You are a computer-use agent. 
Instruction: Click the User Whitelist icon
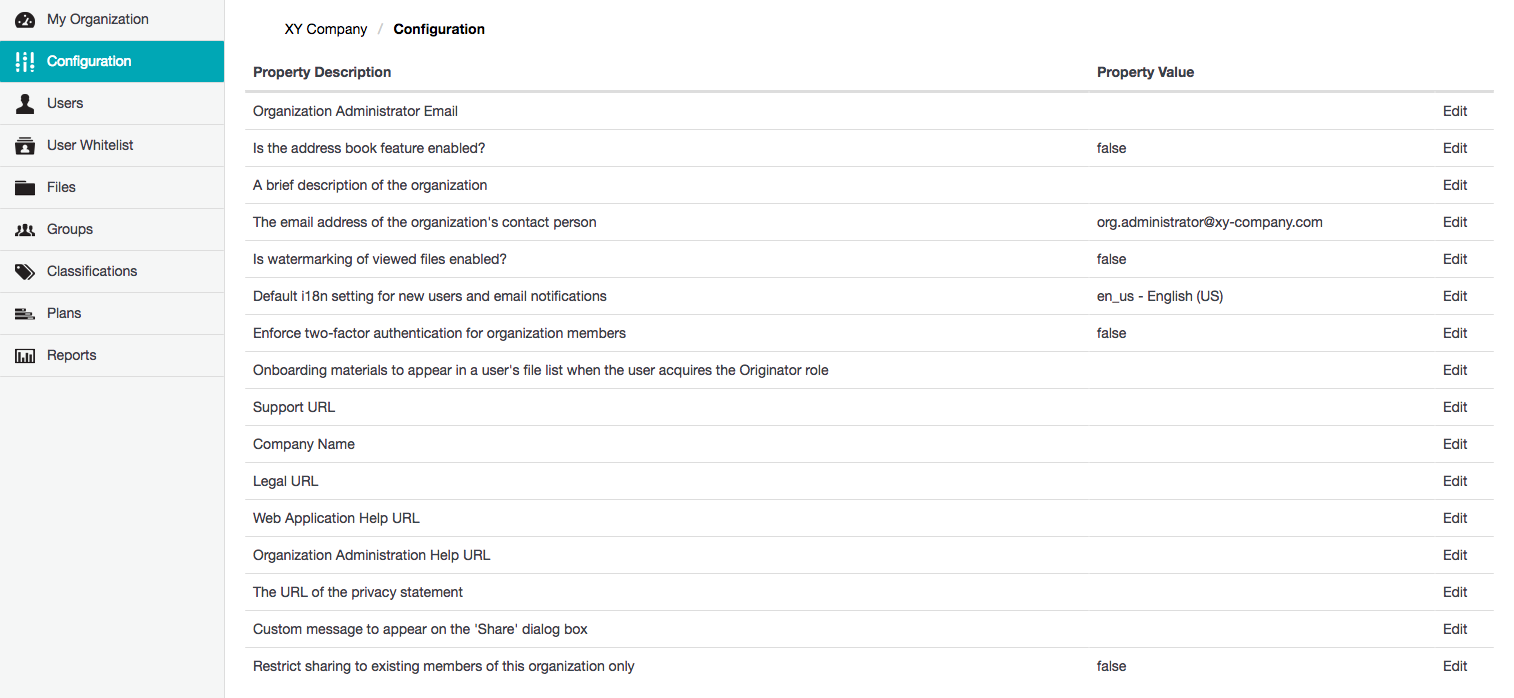tap(25, 146)
